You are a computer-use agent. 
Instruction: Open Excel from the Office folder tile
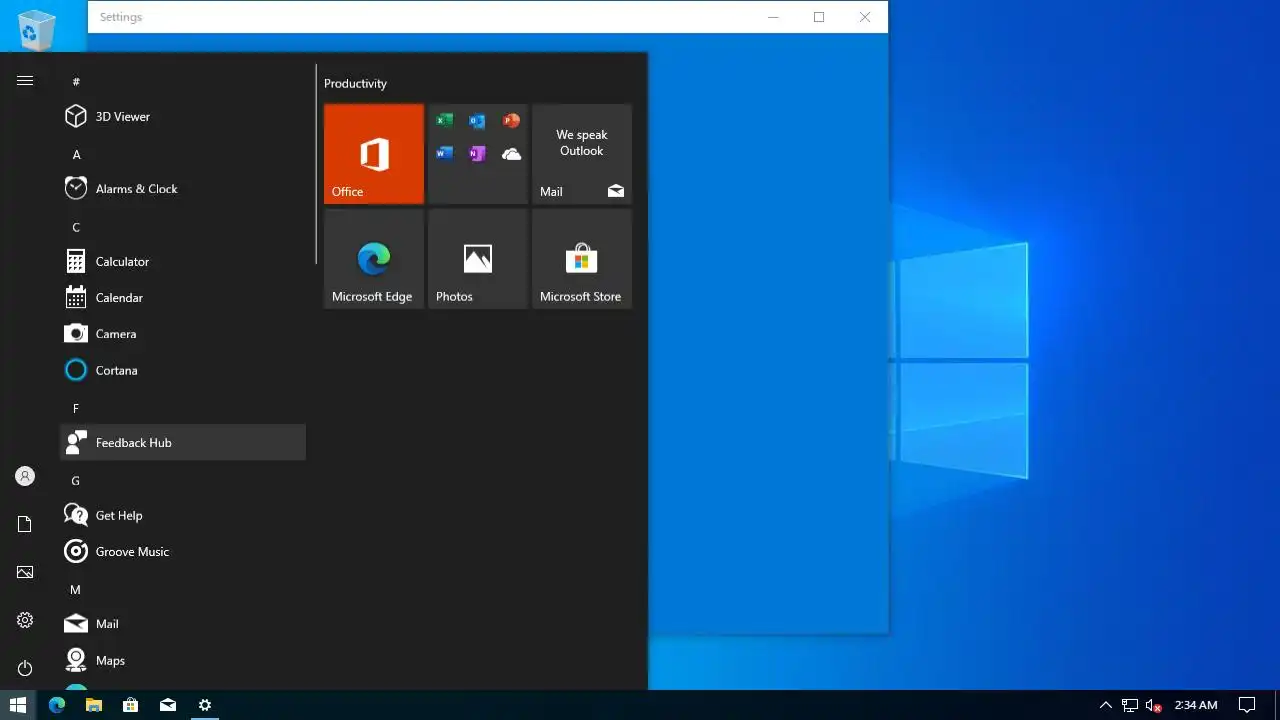pyautogui.click(x=445, y=121)
